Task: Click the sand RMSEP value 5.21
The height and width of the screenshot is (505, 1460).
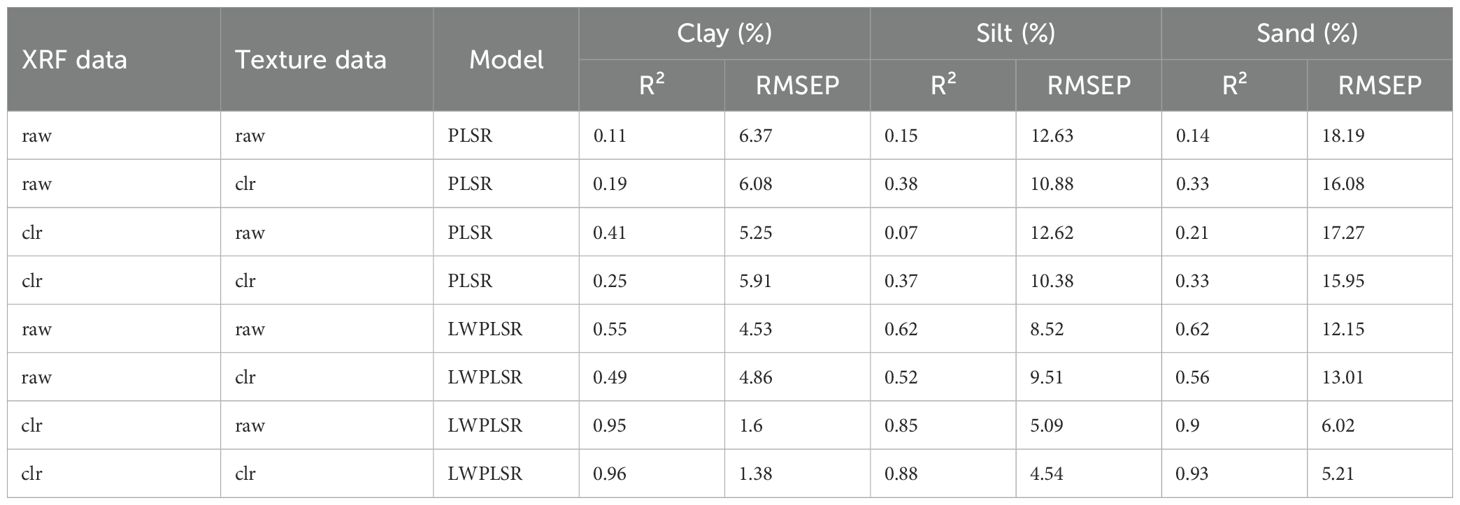Action: (x=1339, y=474)
